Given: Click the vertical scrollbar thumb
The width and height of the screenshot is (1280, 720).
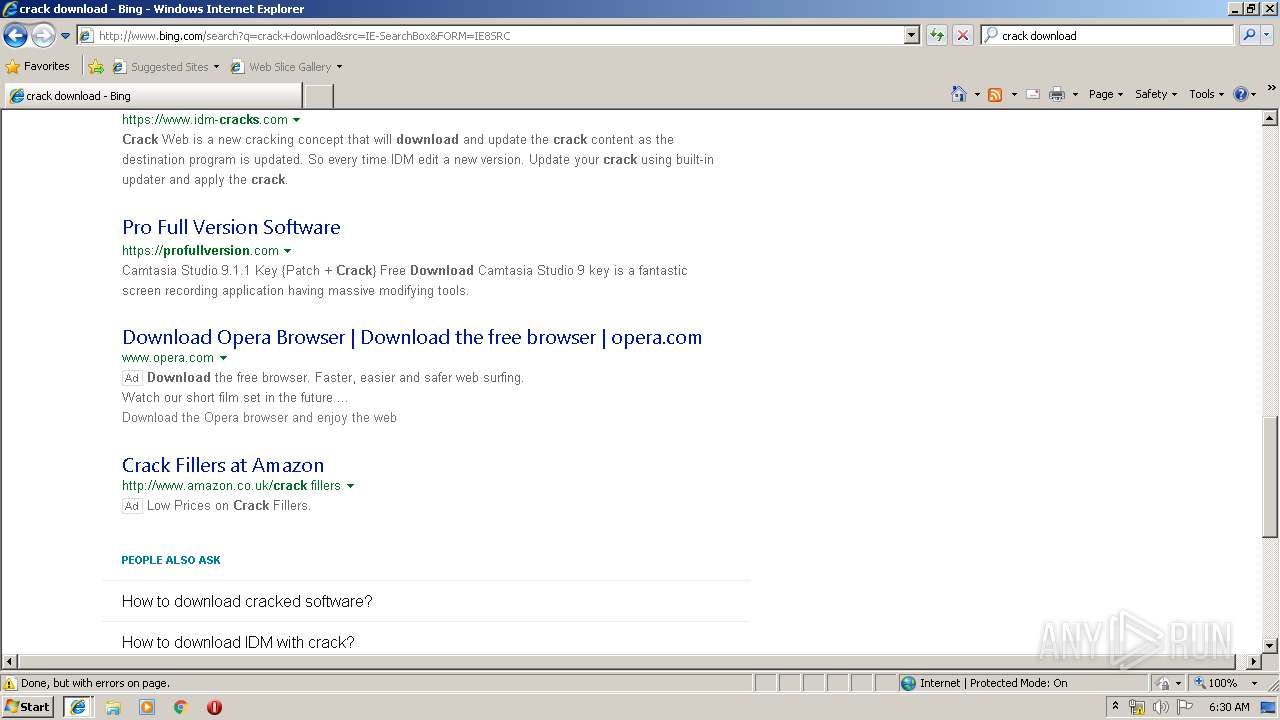Looking at the screenshot, I should tap(1270, 477).
